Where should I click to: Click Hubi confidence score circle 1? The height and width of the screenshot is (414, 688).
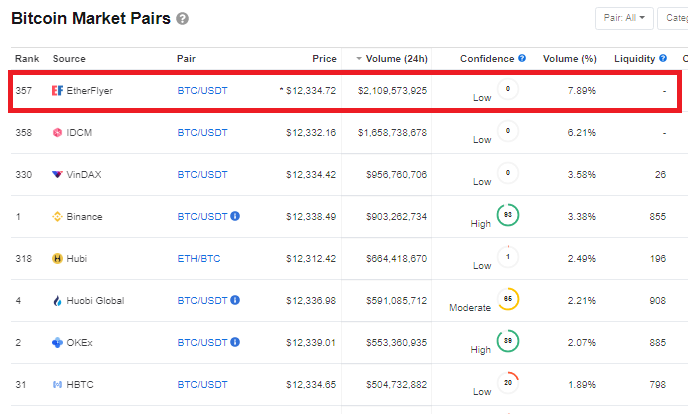tap(508, 257)
